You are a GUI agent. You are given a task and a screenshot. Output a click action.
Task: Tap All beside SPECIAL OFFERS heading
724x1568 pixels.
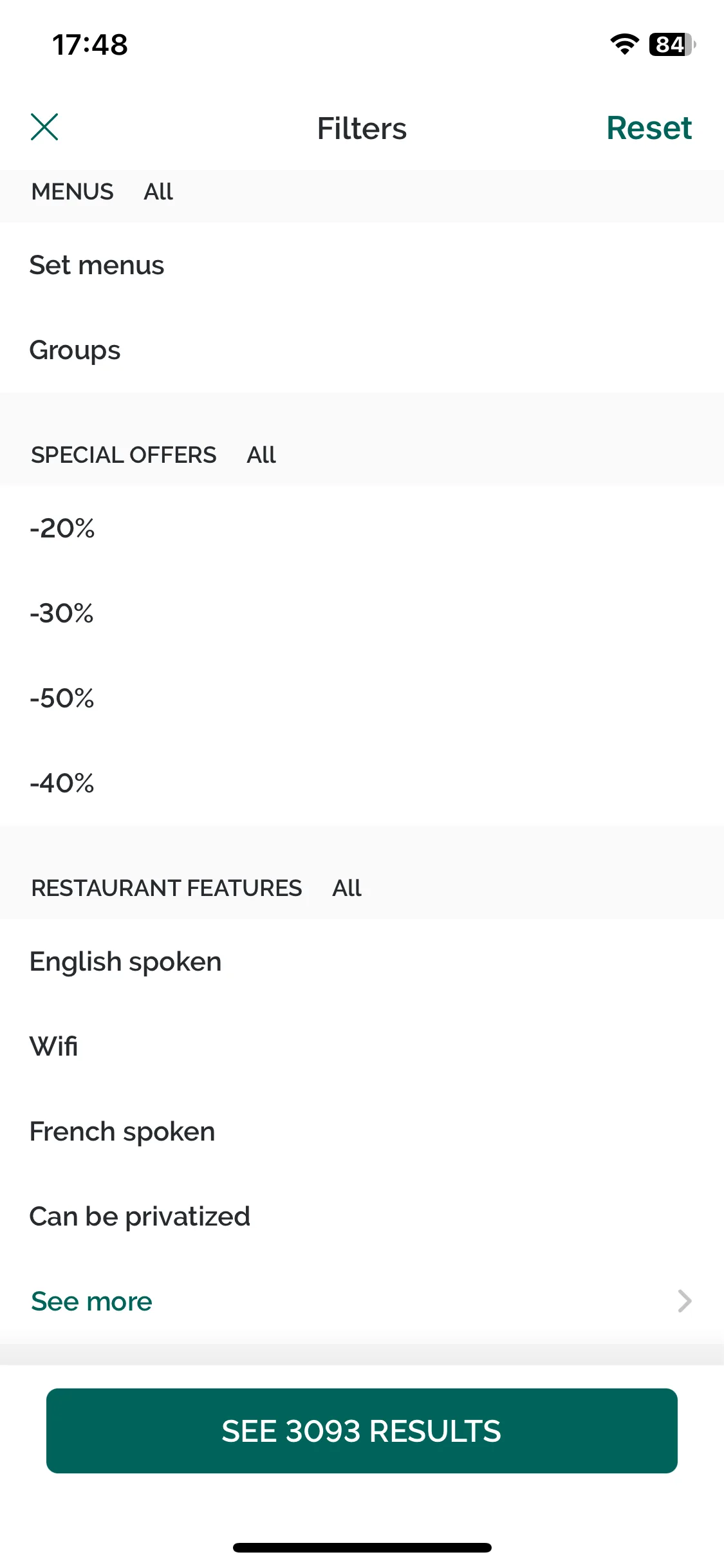261,455
